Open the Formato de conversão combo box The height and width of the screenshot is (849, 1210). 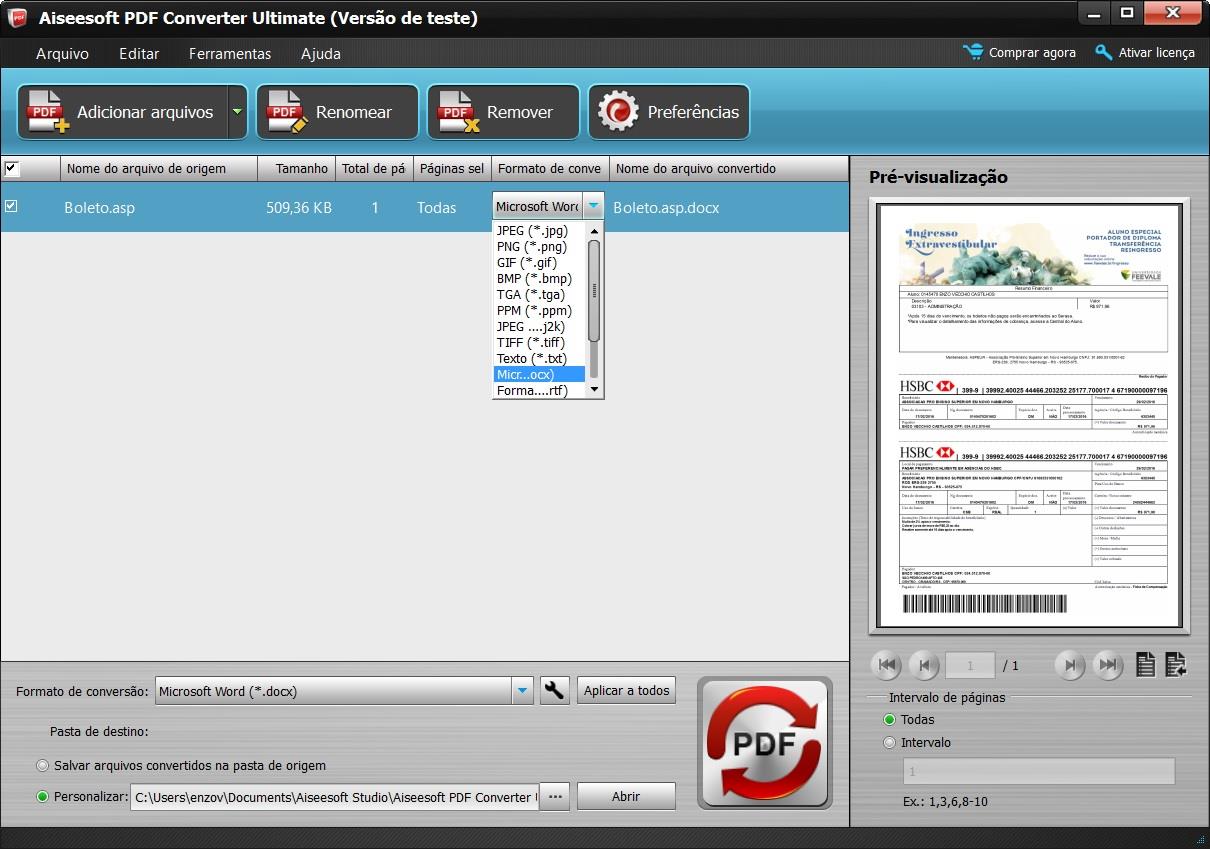[344, 691]
